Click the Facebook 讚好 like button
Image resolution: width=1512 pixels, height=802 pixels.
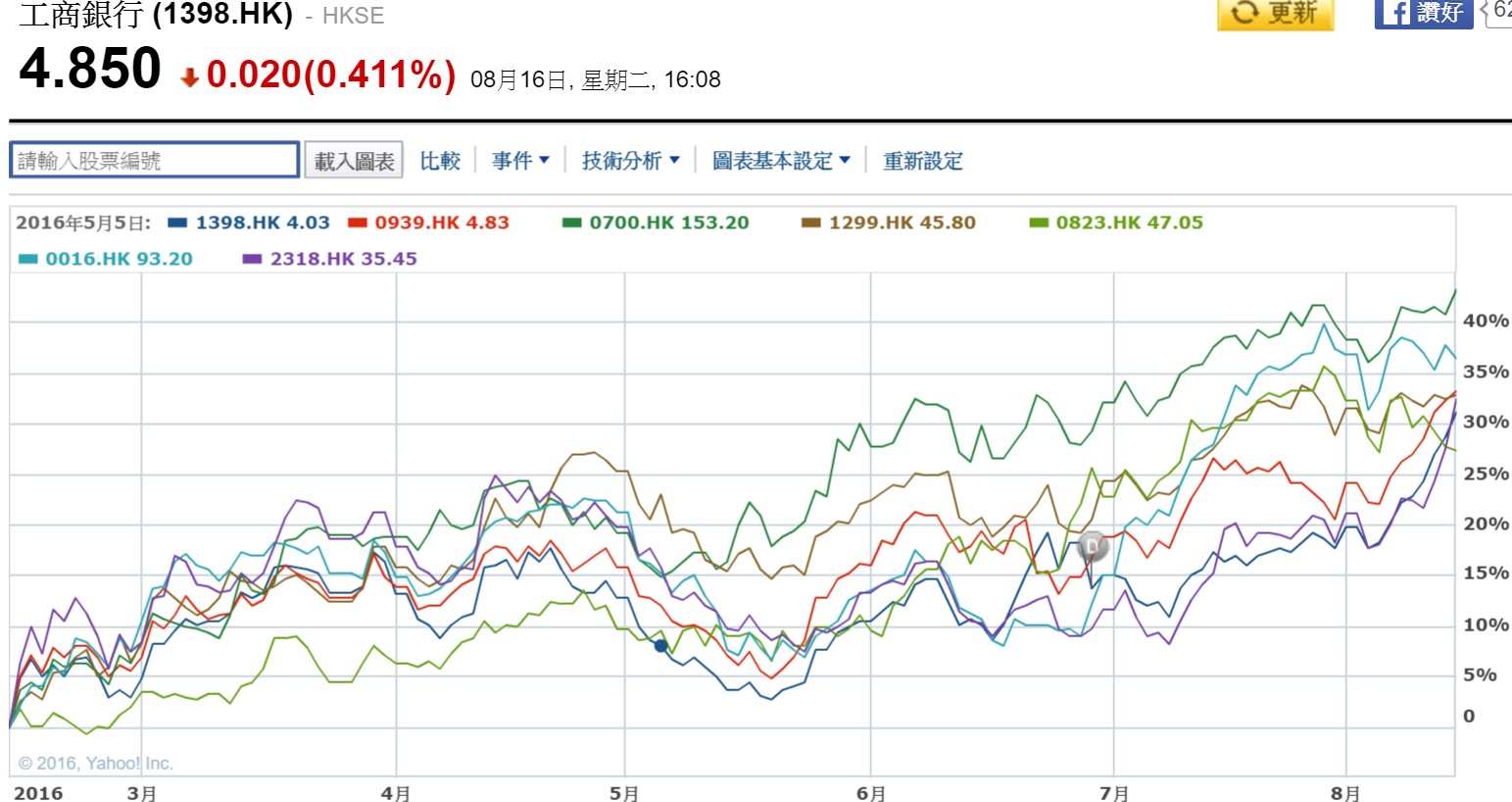pyautogui.click(x=1423, y=14)
